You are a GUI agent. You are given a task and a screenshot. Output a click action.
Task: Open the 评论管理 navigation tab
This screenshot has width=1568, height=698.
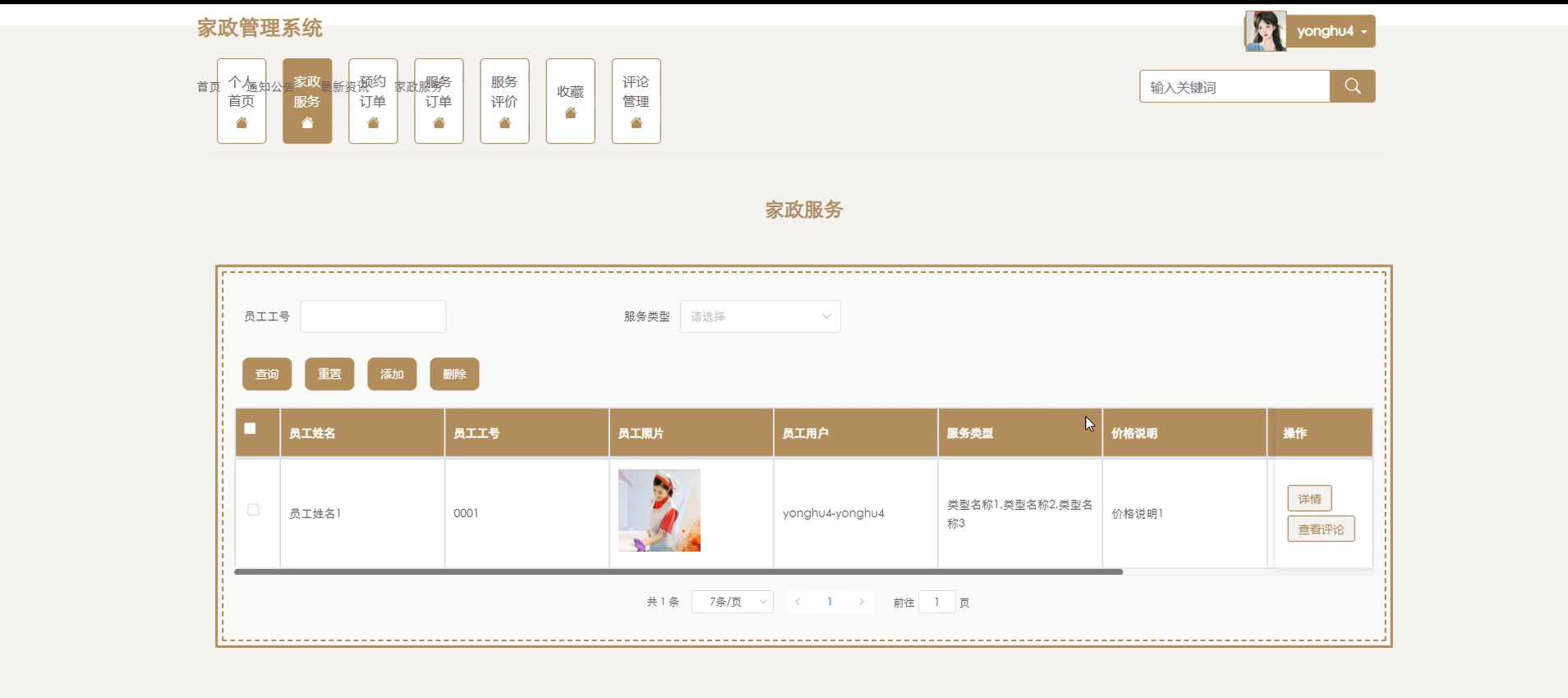click(636, 101)
